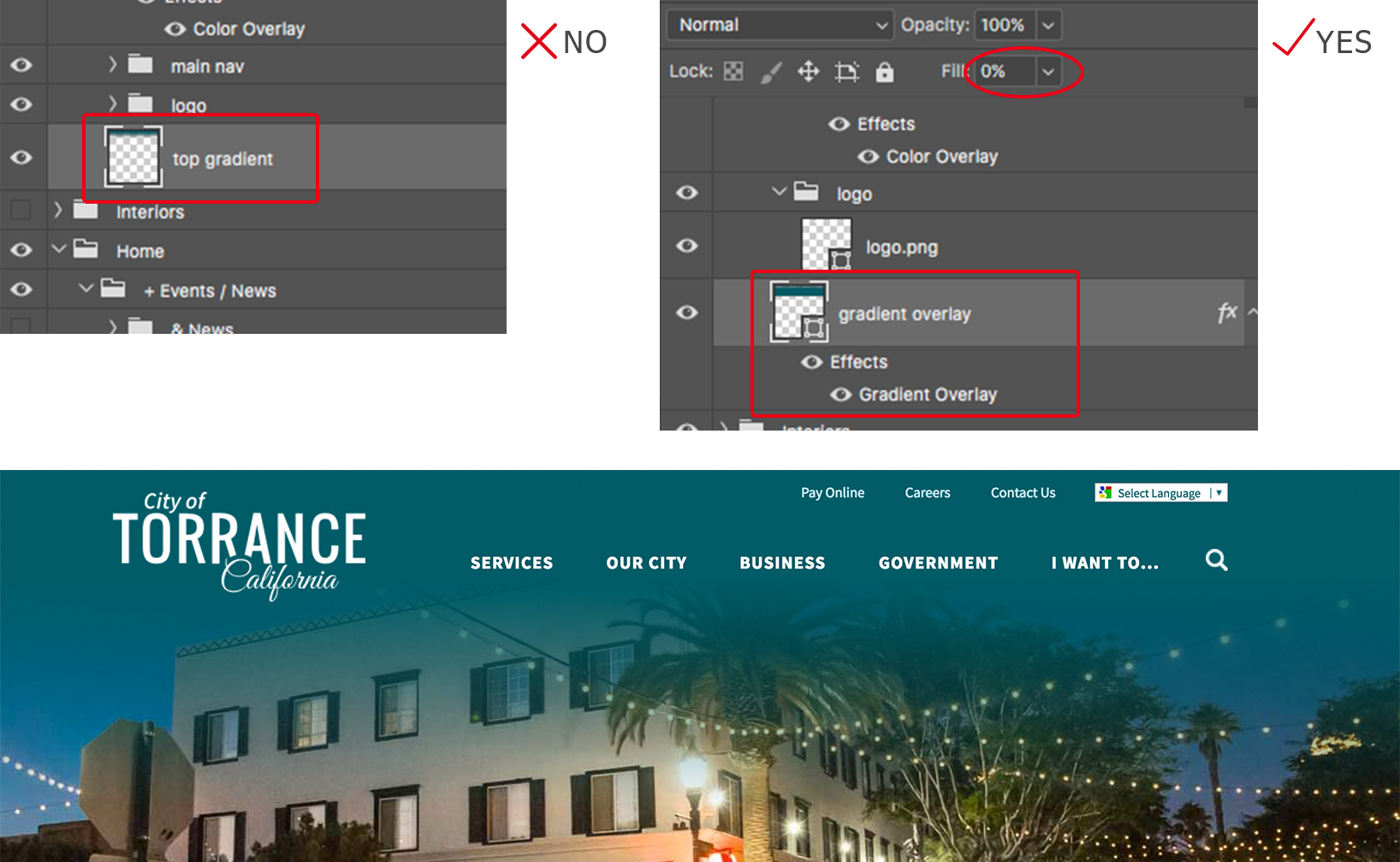Viewport: 1400px width, 862px height.
Task: Open the Fill percentage dropdown arrow
Action: (1048, 72)
